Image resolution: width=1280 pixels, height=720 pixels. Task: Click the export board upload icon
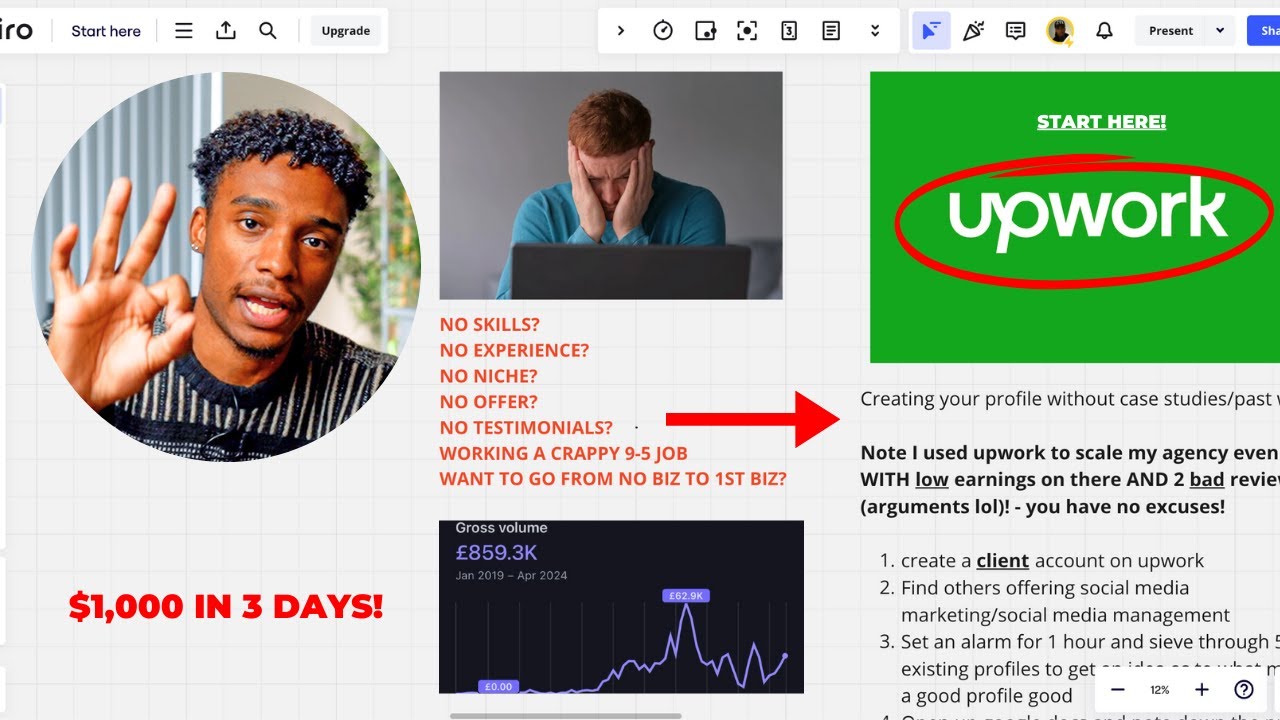226,31
